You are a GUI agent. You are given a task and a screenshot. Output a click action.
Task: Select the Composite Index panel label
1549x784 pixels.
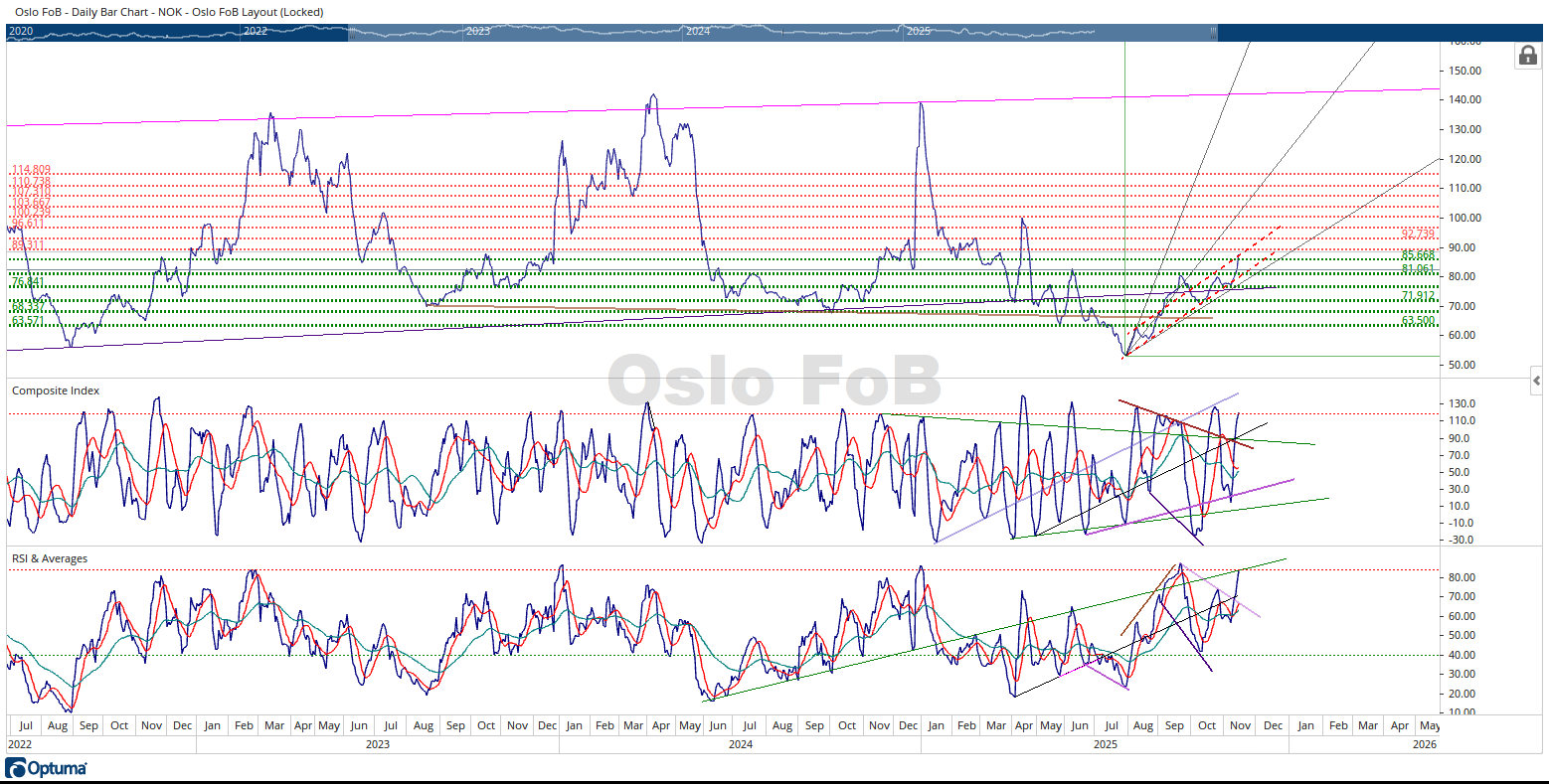56,391
